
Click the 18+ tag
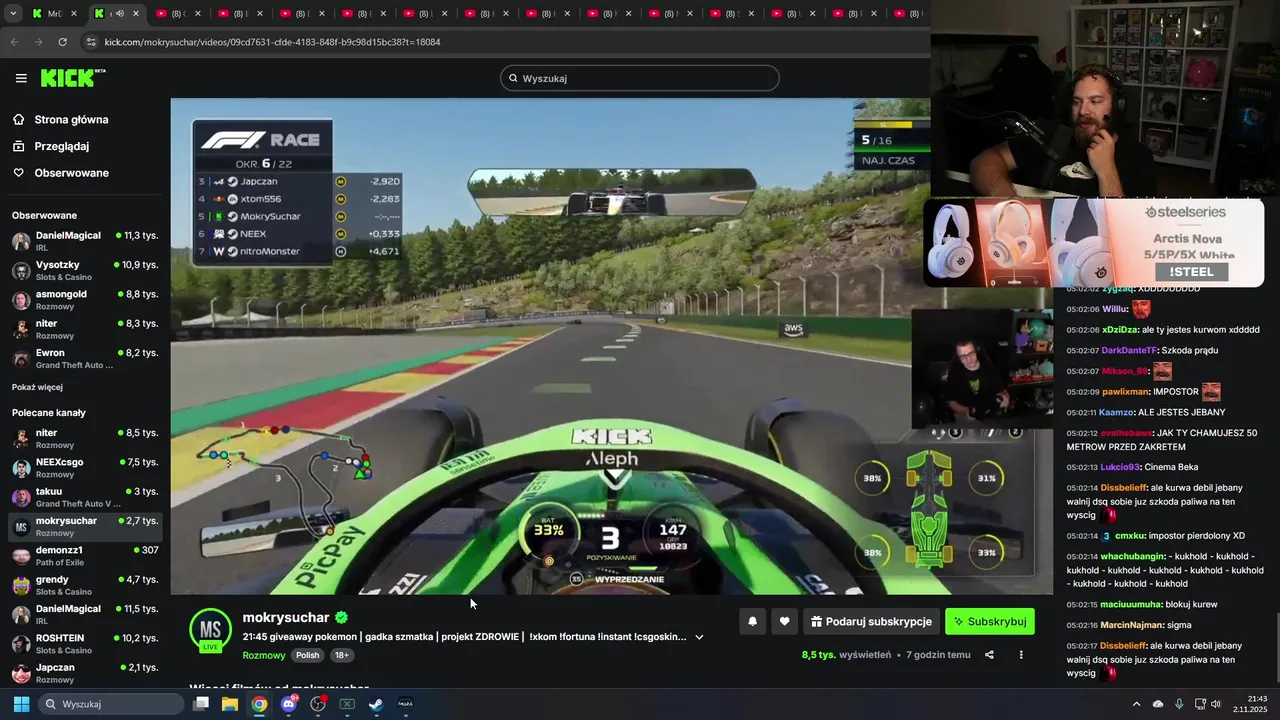(x=341, y=656)
